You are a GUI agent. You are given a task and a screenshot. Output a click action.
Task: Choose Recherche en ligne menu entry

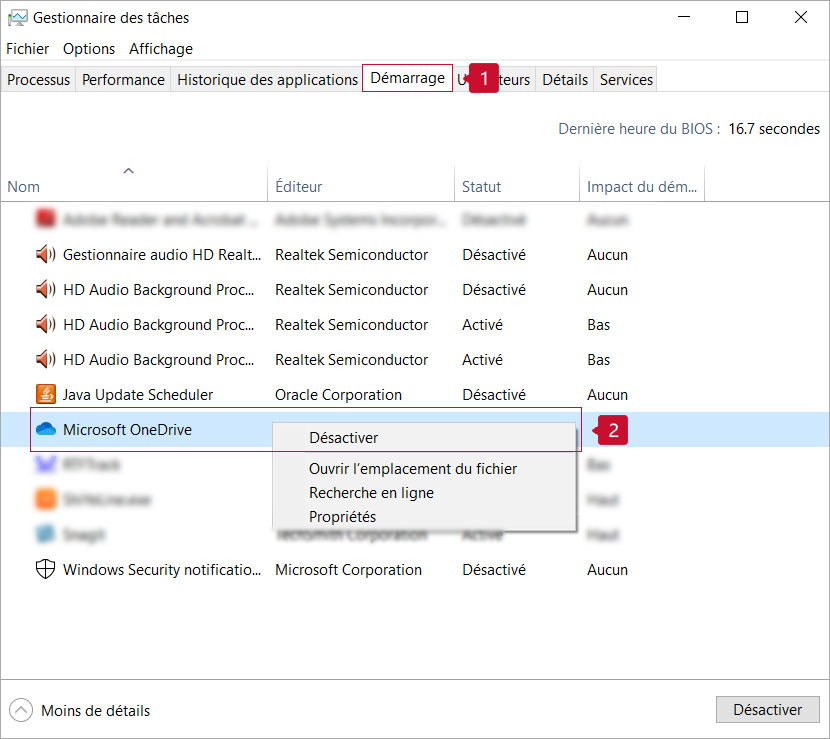click(x=371, y=493)
